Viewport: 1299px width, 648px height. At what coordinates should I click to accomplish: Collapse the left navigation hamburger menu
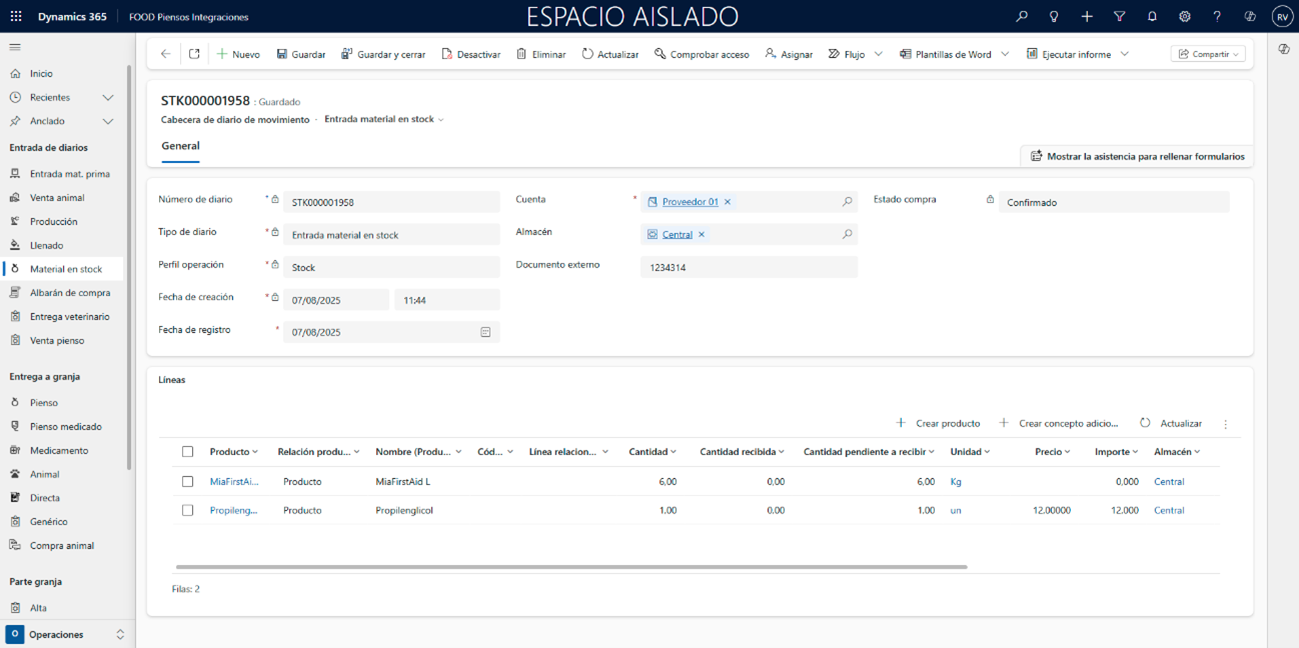[15, 47]
